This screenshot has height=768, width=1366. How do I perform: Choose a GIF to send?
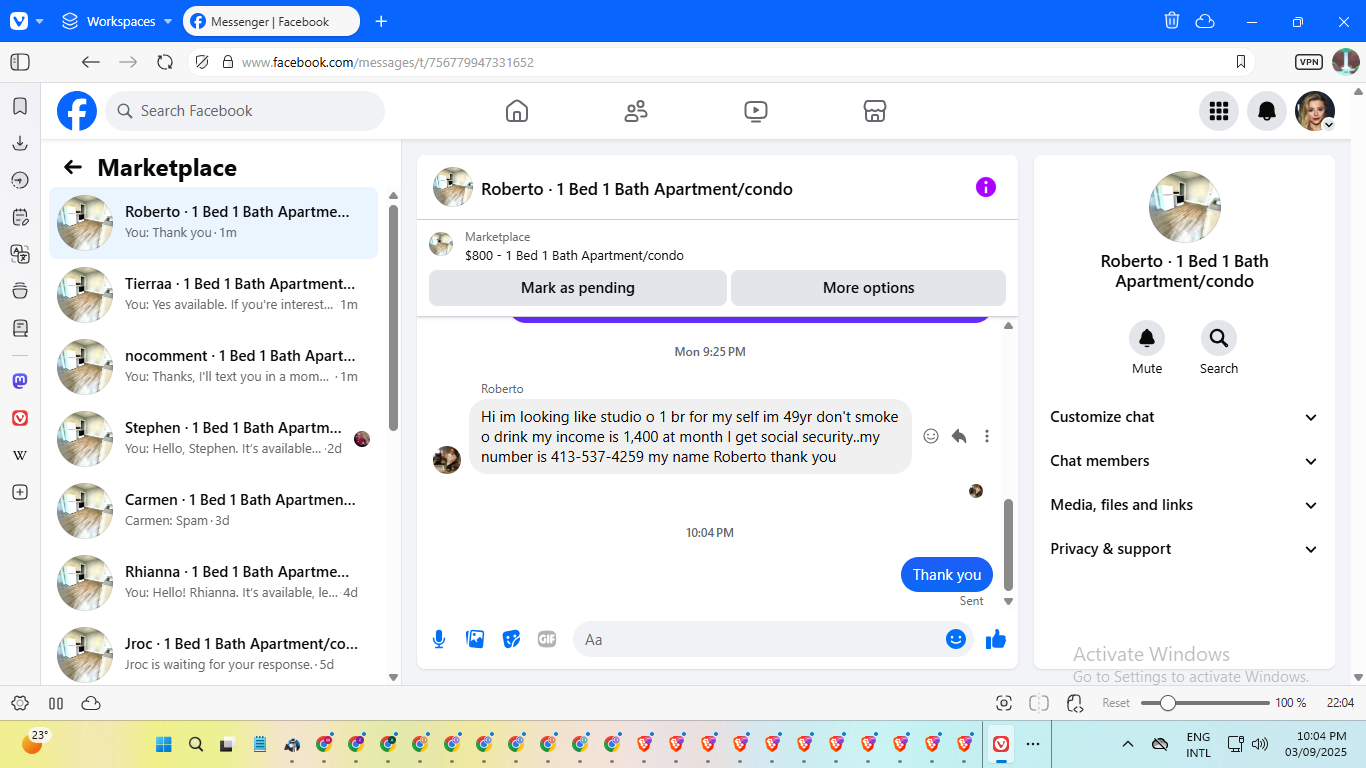pyautogui.click(x=547, y=639)
